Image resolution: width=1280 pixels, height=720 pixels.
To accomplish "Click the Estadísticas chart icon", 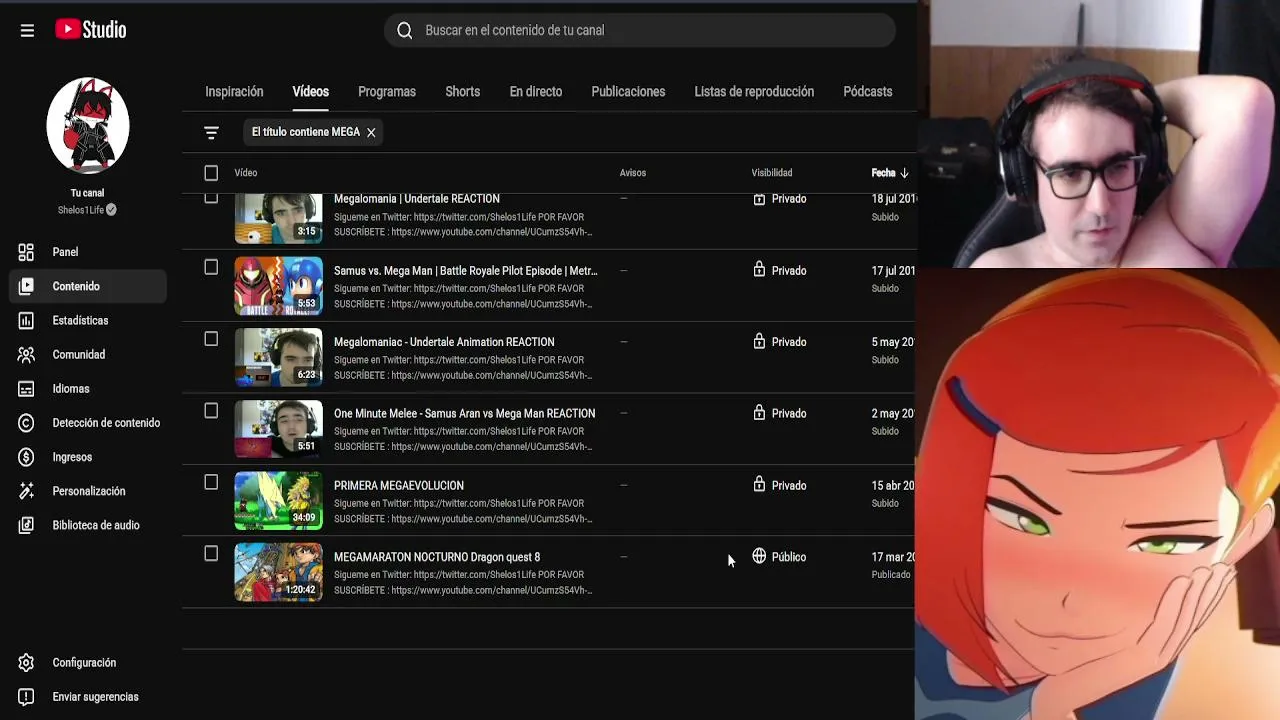I will 27,320.
